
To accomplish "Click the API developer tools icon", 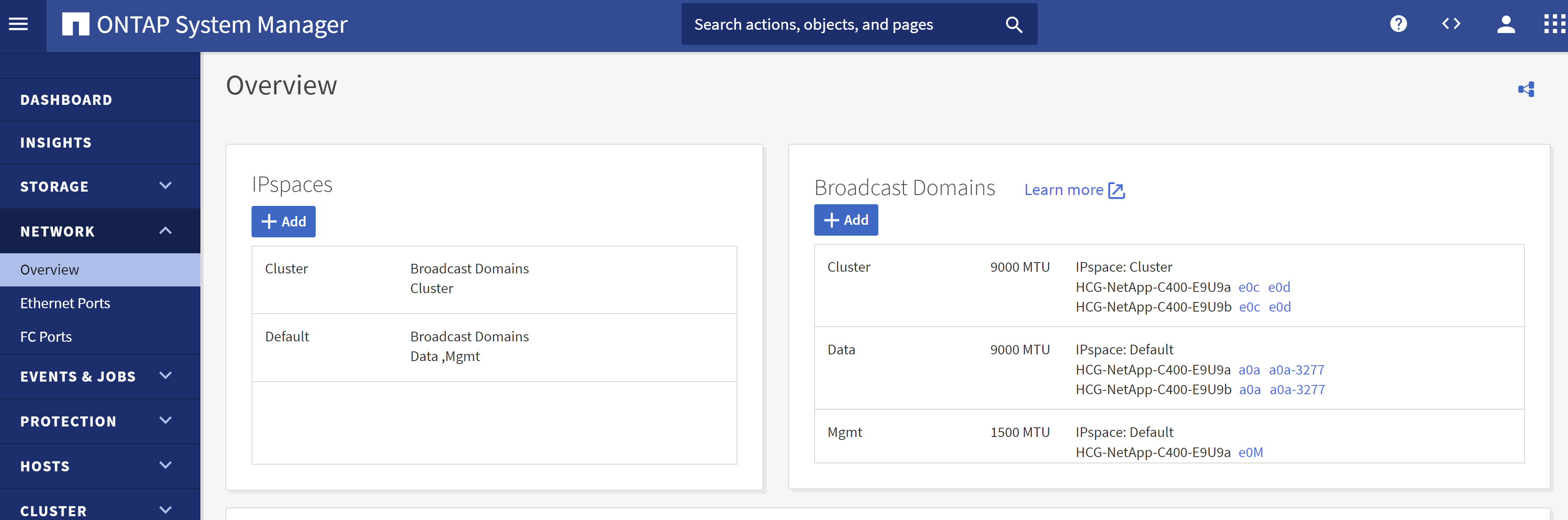I will (x=1451, y=24).
